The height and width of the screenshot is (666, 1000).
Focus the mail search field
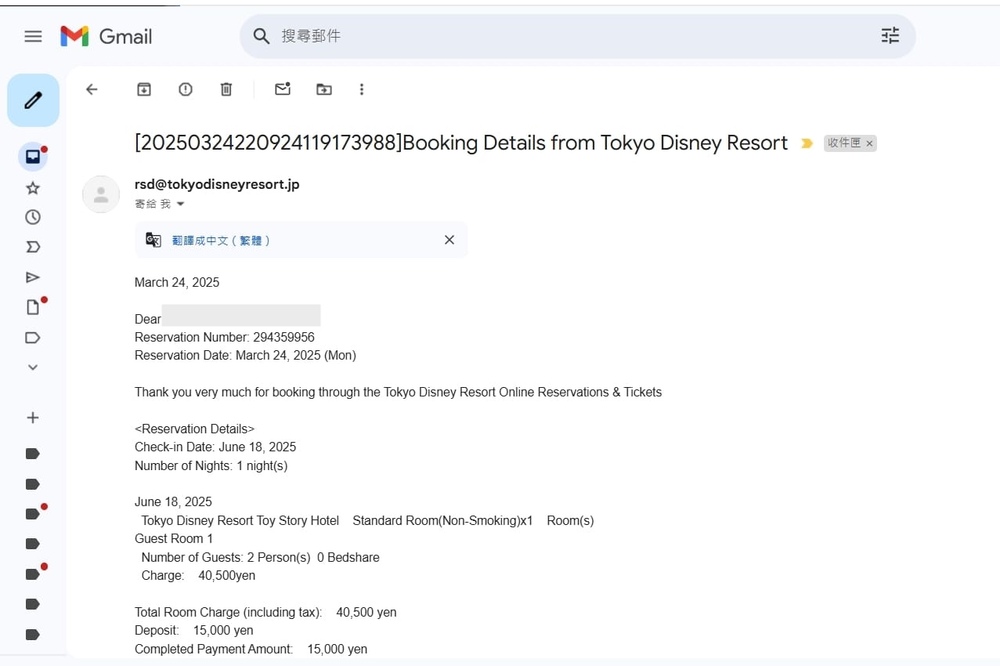[577, 36]
